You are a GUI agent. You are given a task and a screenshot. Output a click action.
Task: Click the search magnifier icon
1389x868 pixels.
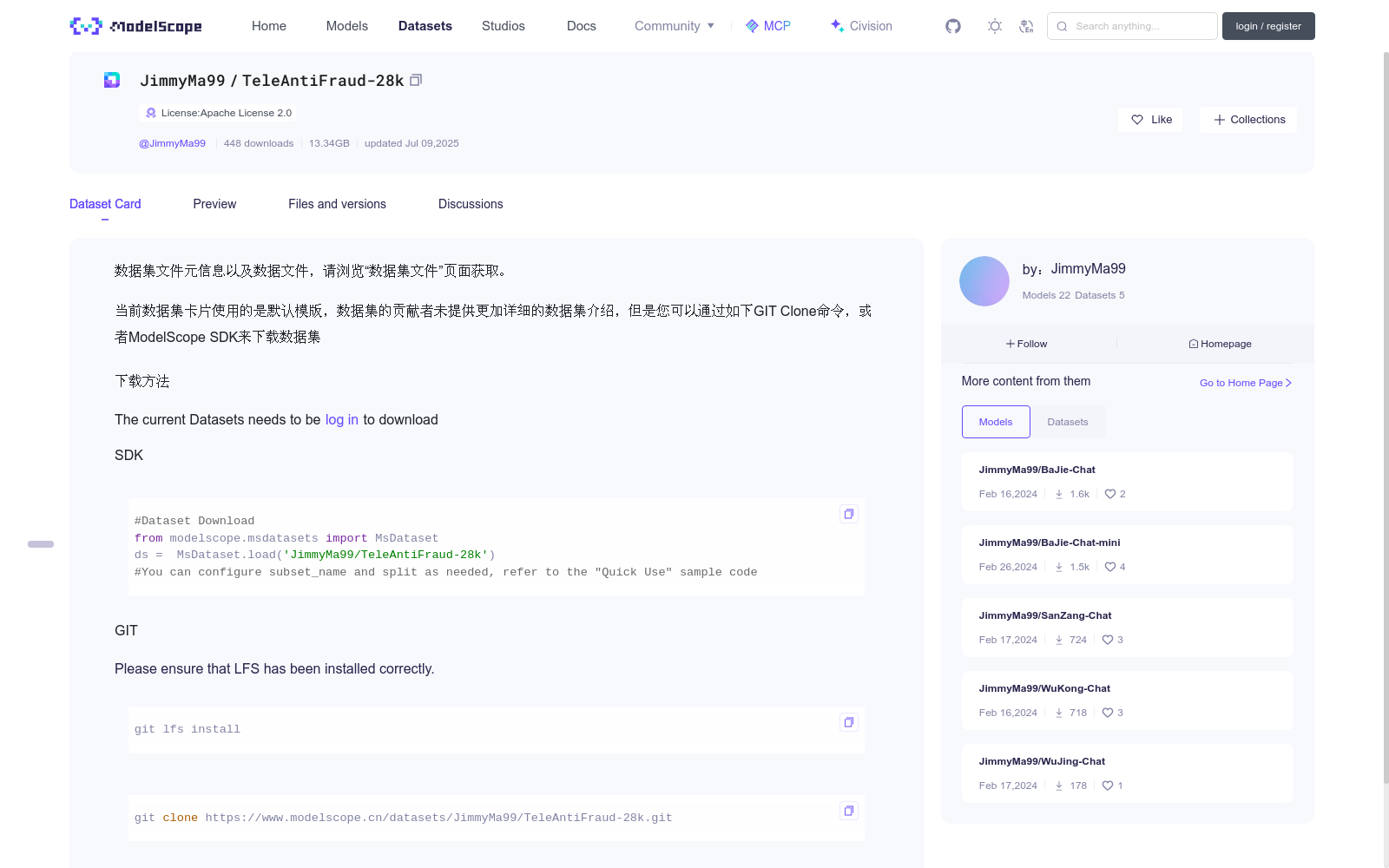click(x=1062, y=26)
